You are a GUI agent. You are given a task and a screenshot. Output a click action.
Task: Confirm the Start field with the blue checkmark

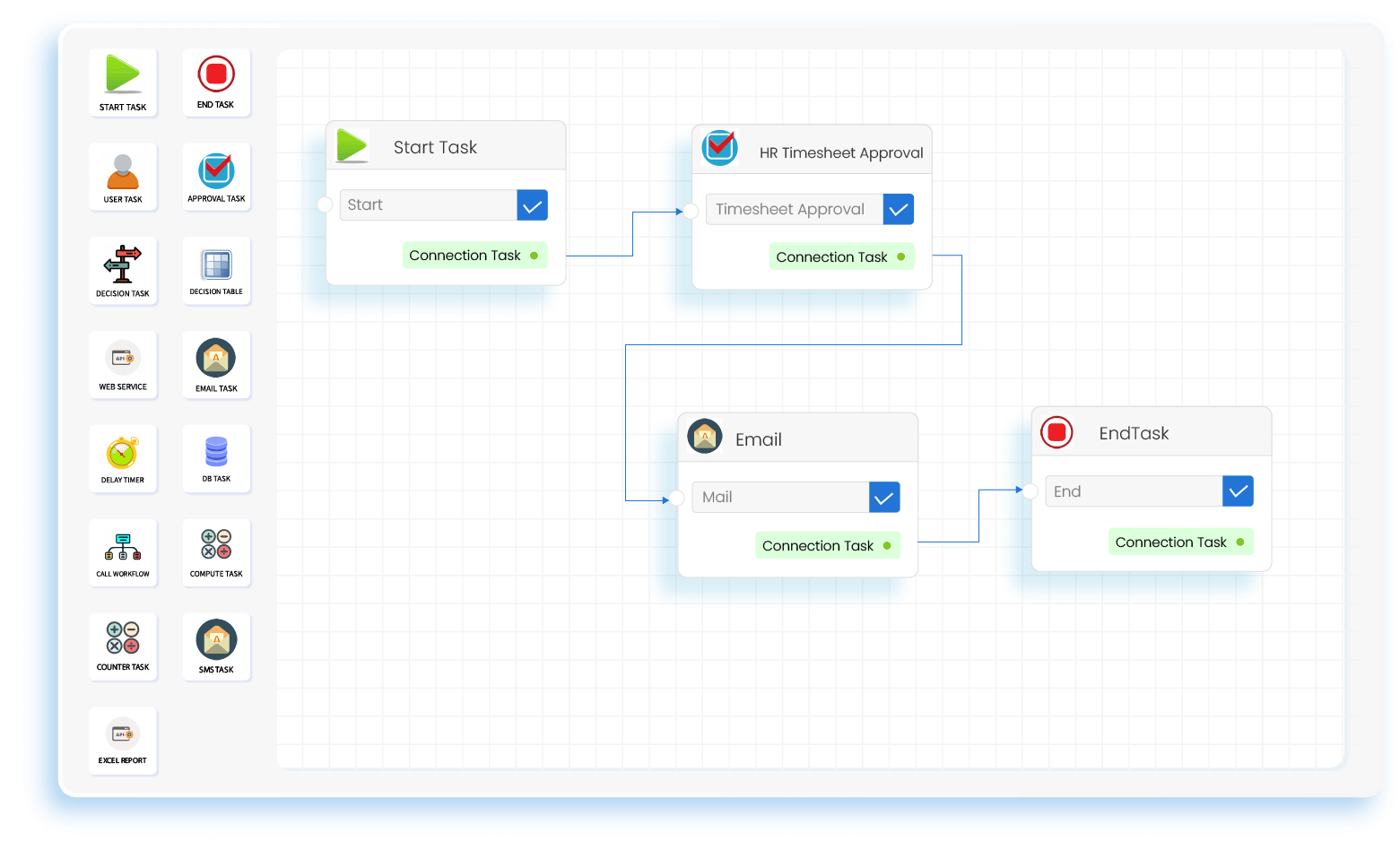click(532, 204)
